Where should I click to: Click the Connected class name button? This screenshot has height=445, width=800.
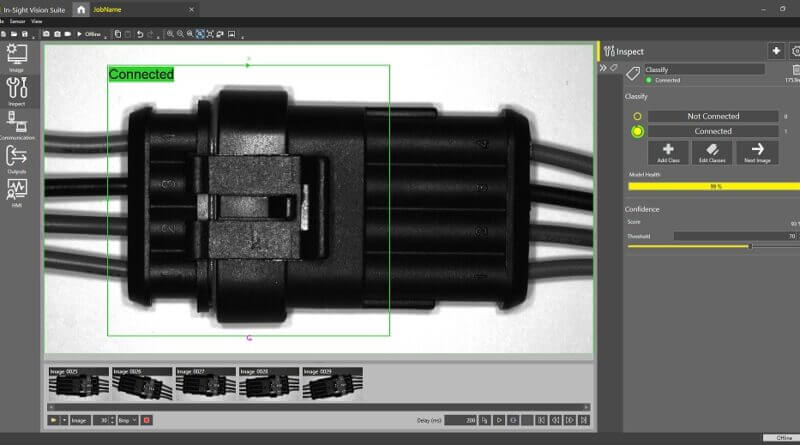point(713,131)
